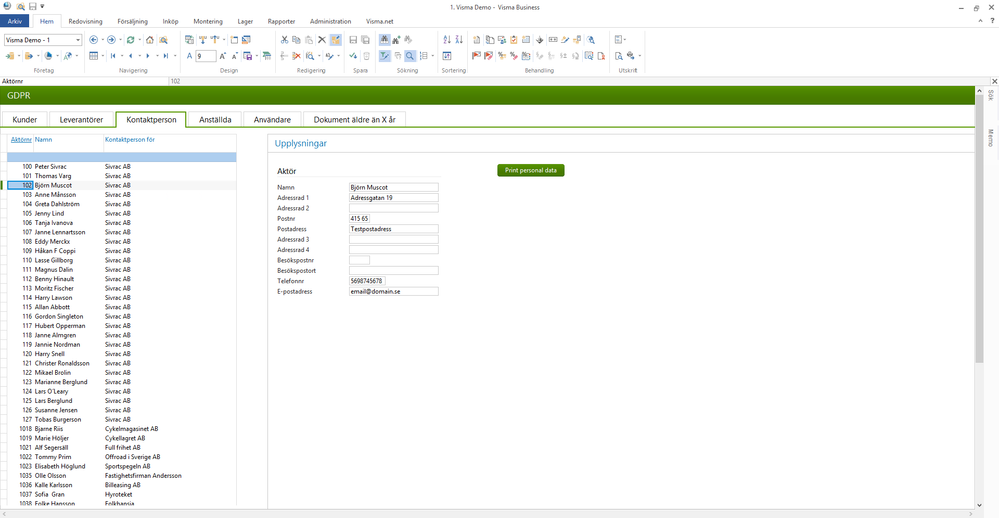Image resolution: width=999 pixels, height=518 pixels.
Task: Toggle the highlighted edit mode icon in Redigering
Action: 336,40
